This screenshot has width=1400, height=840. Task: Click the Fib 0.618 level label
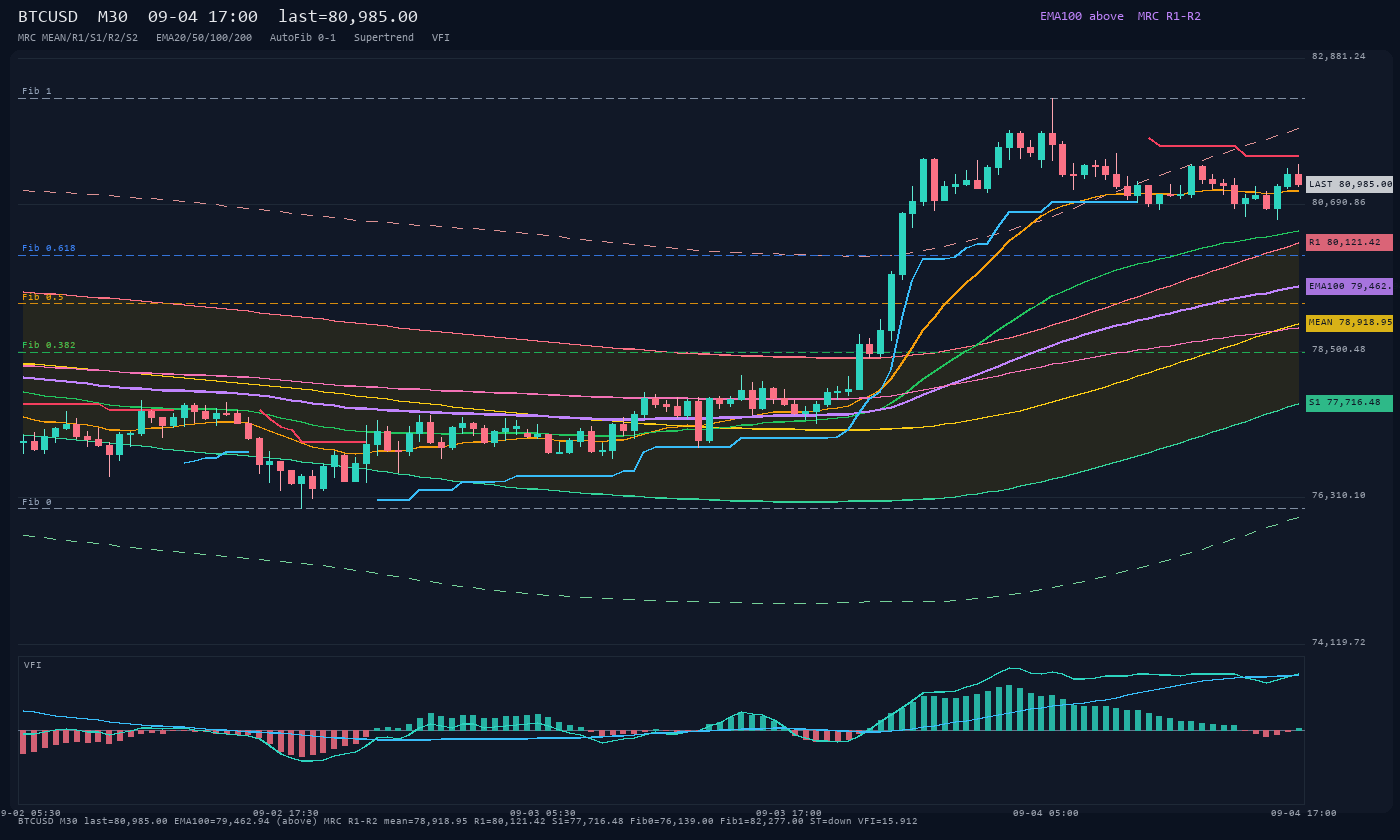[49, 248]
